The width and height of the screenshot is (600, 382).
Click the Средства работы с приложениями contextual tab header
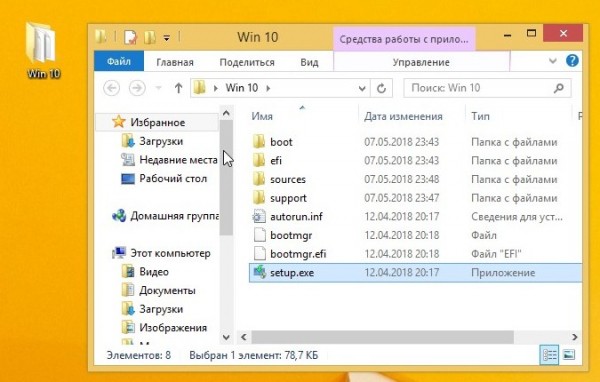tap(404, 39)
